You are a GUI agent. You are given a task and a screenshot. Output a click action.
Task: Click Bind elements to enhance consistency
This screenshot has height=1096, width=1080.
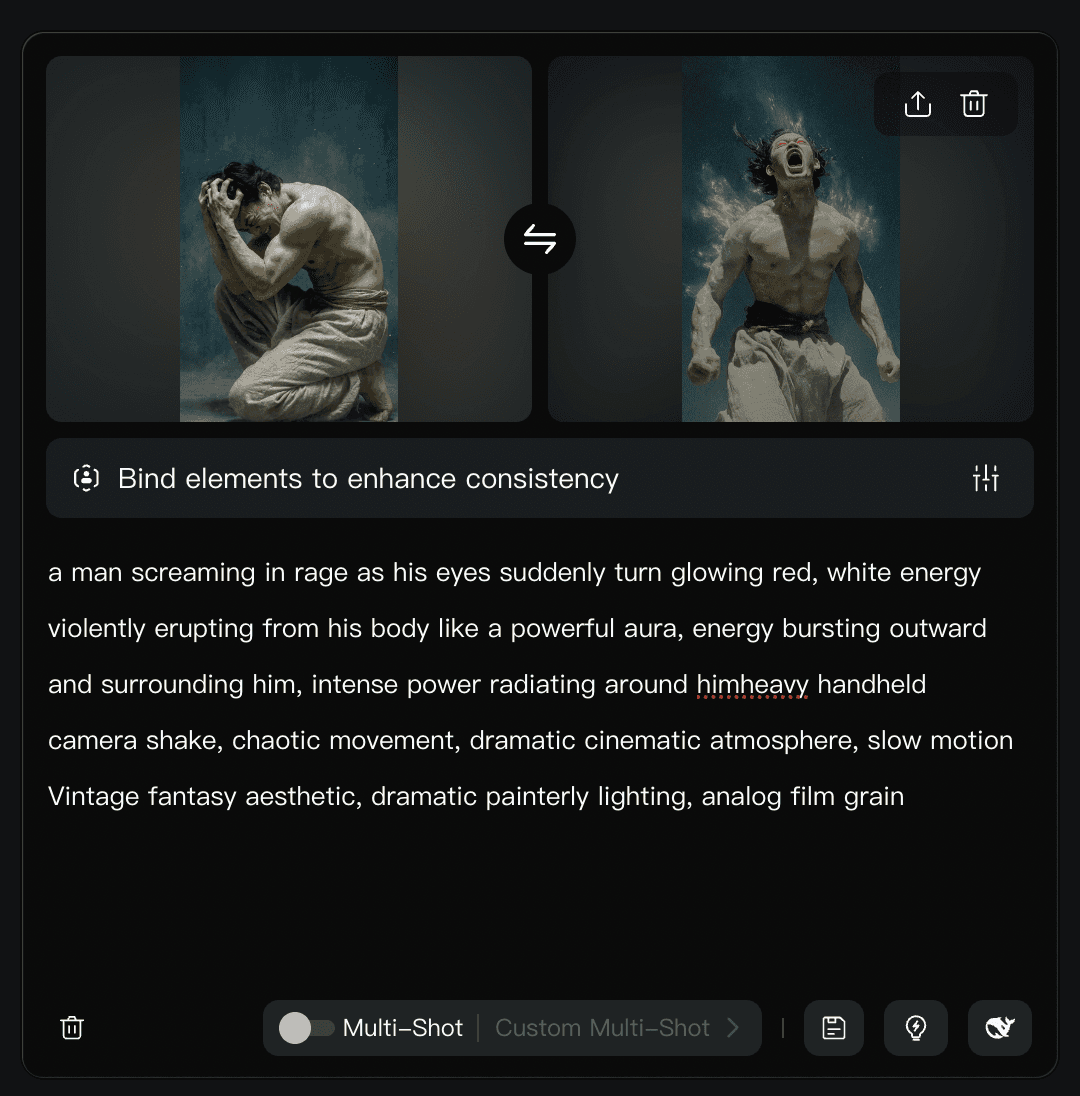pos(368,479)
